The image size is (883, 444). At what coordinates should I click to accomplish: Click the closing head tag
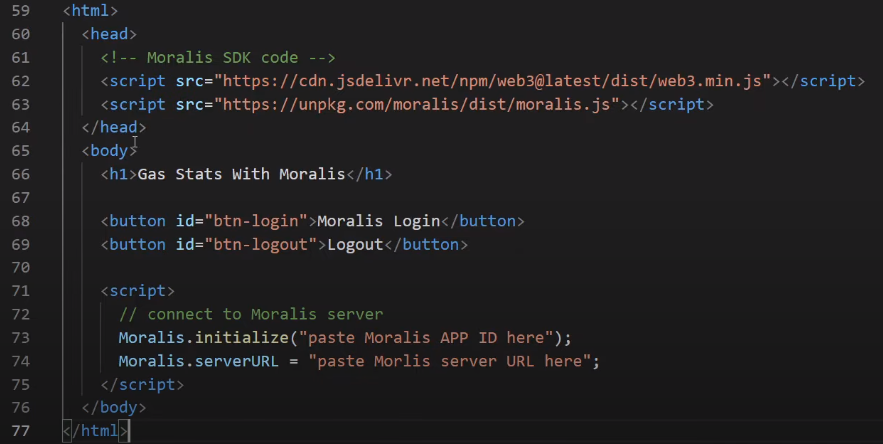pyautogui.click(x=114, y=127)
